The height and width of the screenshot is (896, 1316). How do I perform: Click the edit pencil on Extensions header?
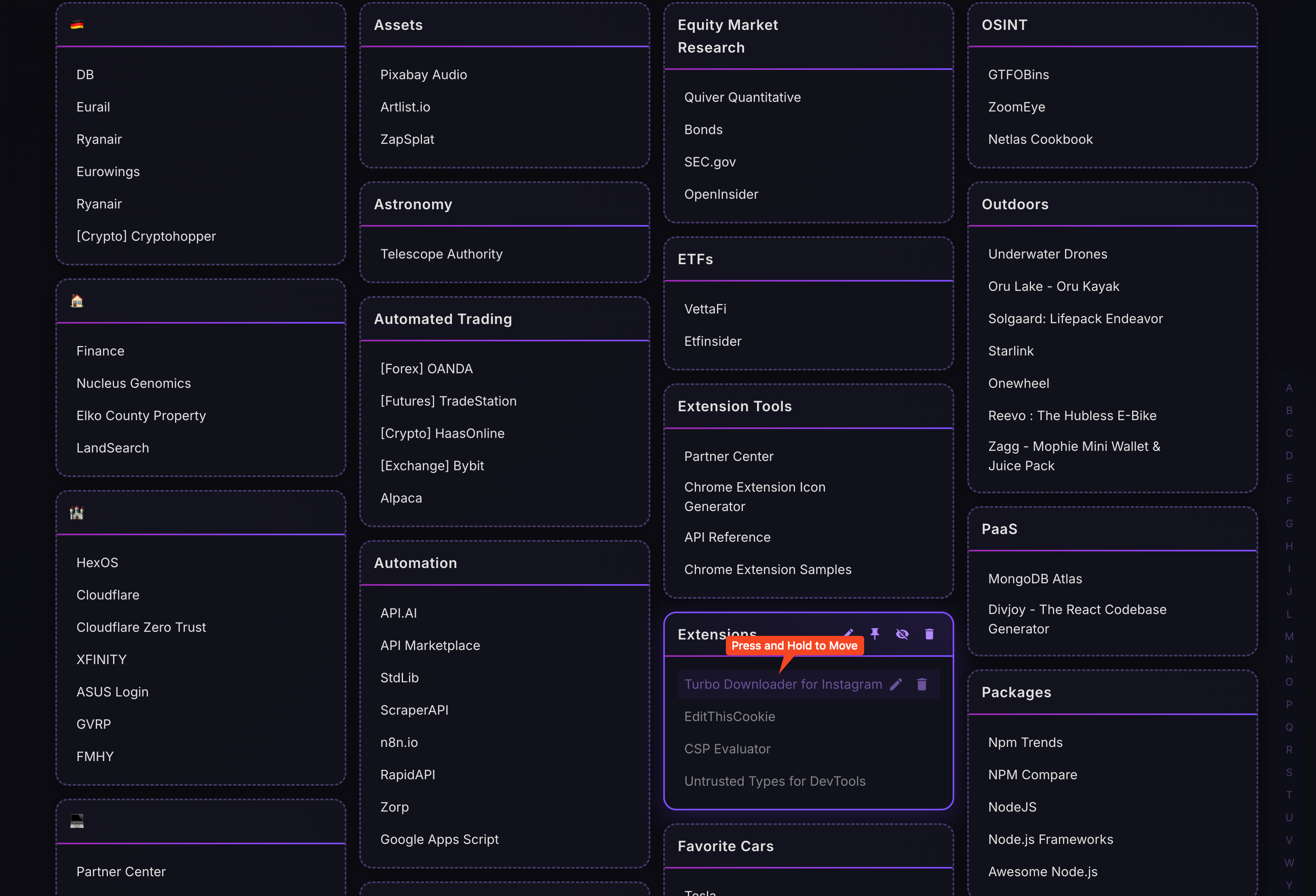[x=849, y=633]
